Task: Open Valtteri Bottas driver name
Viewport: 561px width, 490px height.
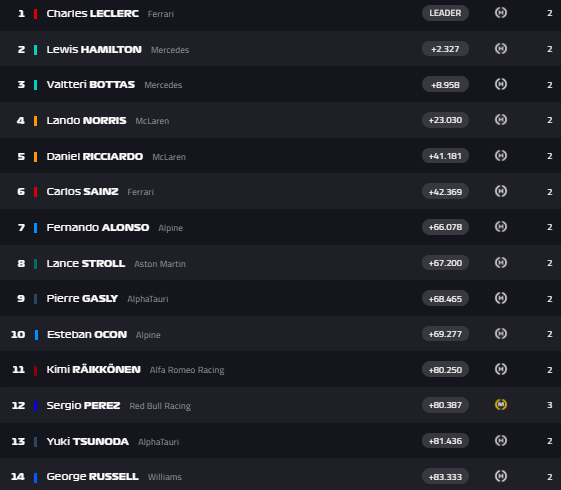Action: tap(91, 84)
